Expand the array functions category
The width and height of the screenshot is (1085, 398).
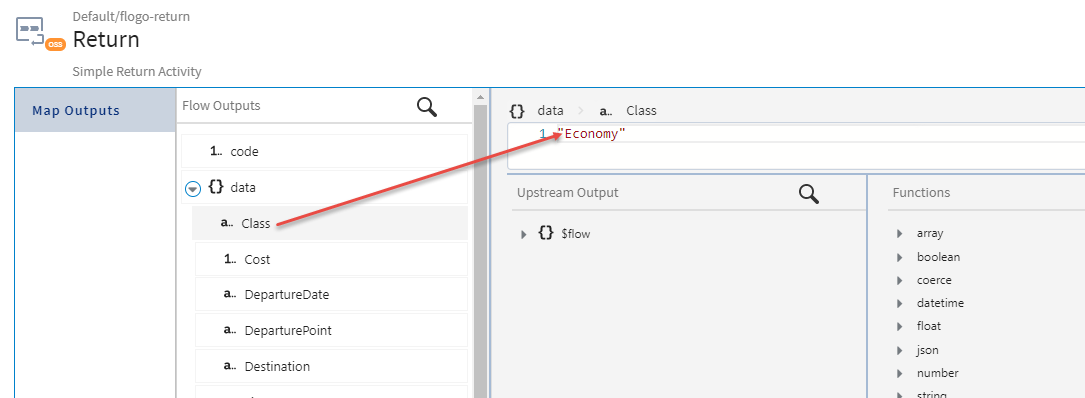900,234
